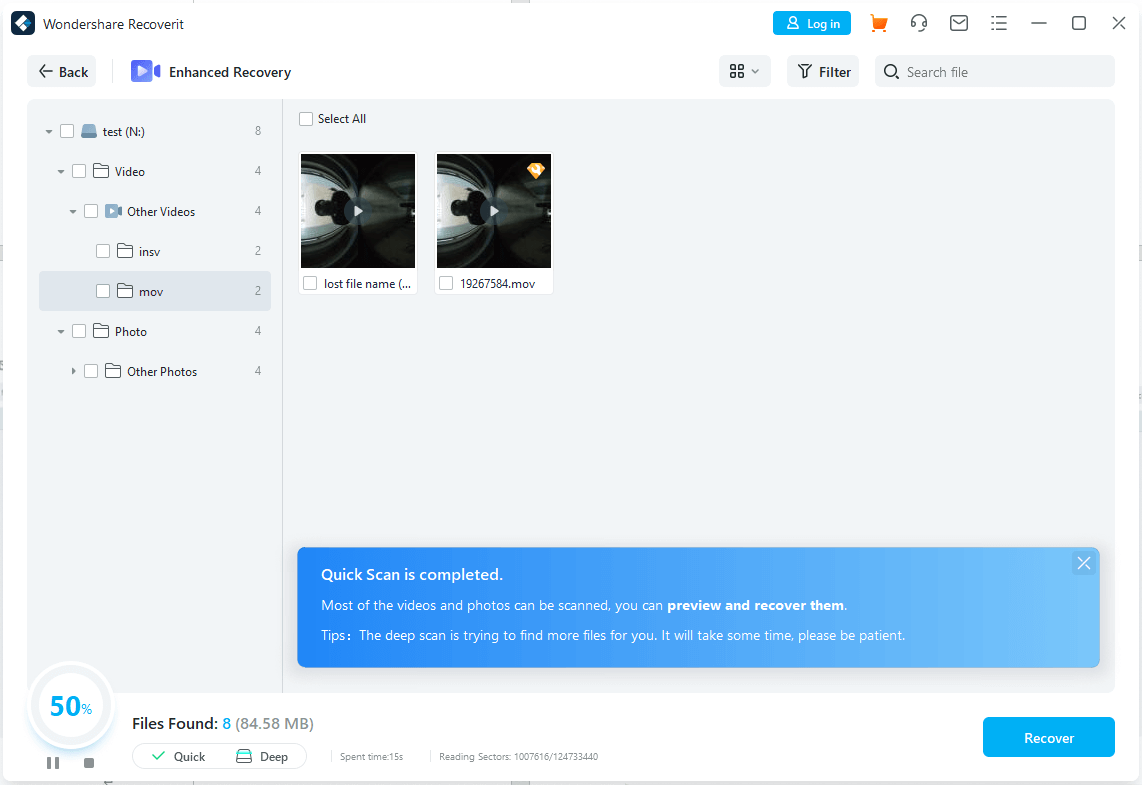This screenshot has width=1142, height=785.
Task: Open the headset support icon
Action: point(919,23)
